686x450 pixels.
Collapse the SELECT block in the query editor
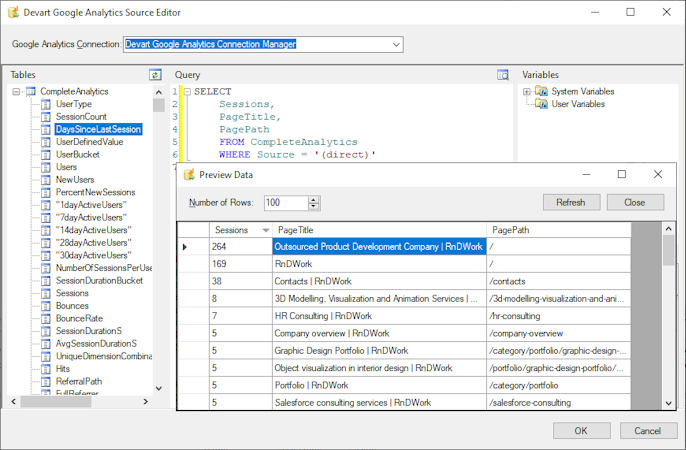pos(186,92)
